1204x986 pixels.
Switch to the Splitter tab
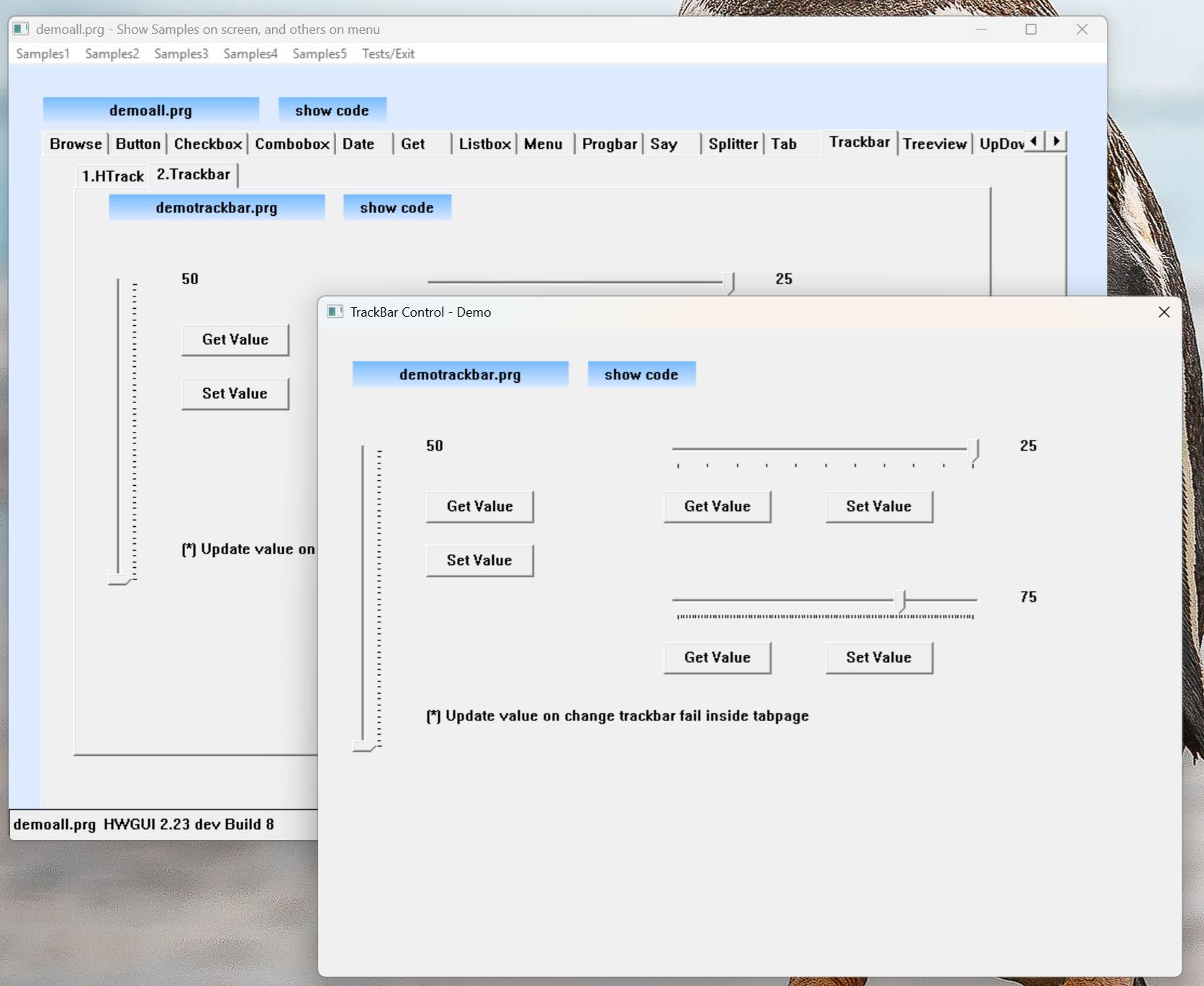733,144
